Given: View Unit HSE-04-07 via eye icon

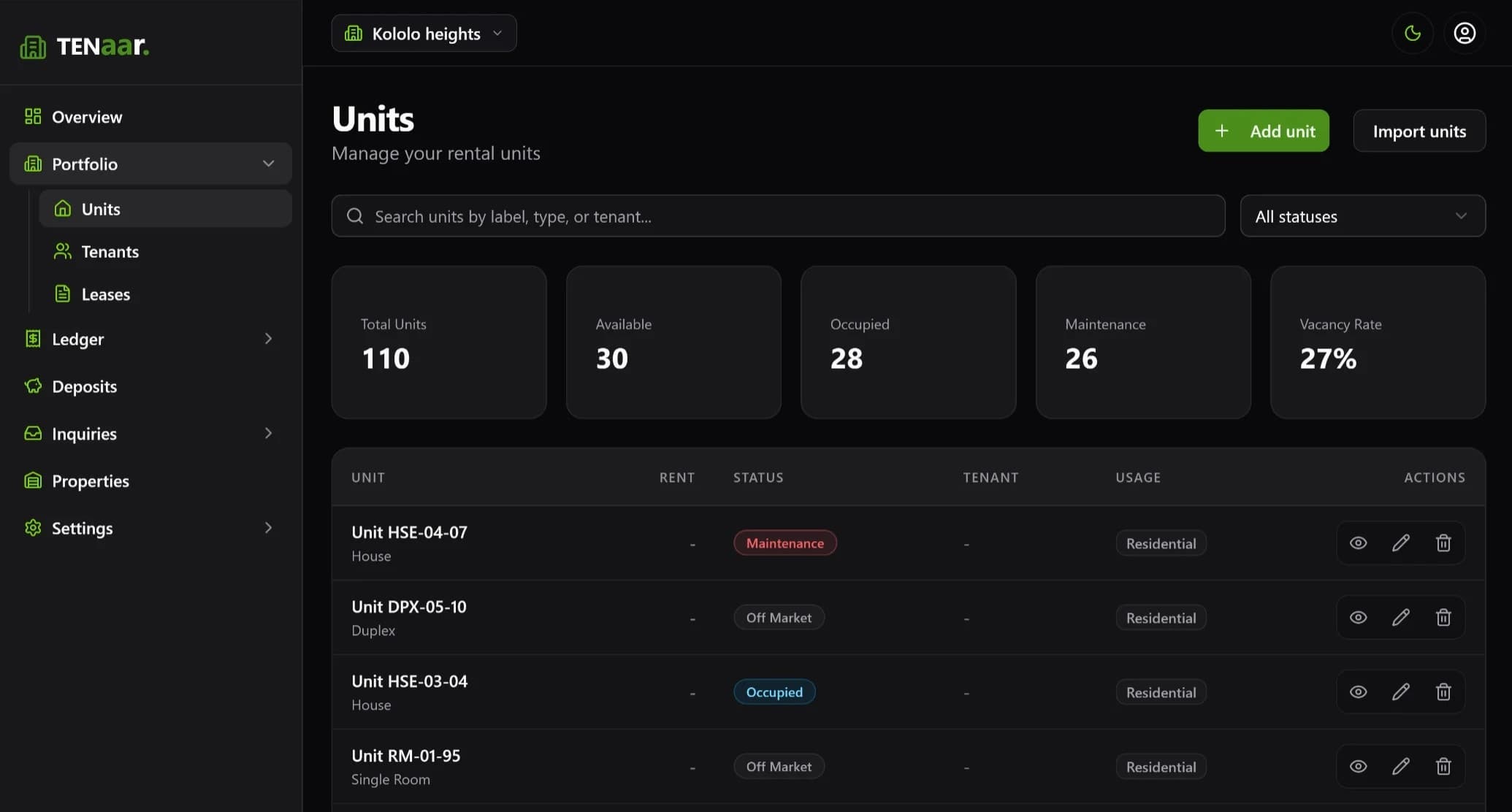Looking at the screenshot, I should click(x=1358, y=543).
